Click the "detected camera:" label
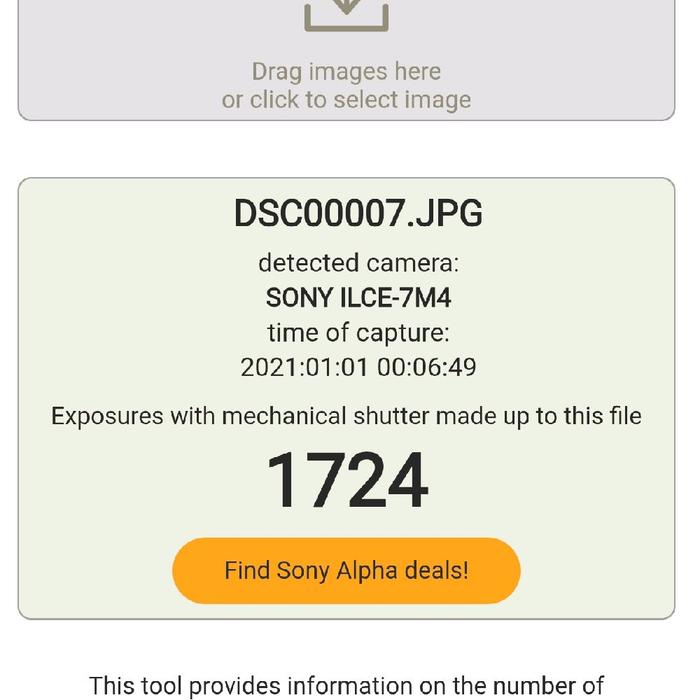This screenshot has height=700, width=700. [x=358, y=263]
